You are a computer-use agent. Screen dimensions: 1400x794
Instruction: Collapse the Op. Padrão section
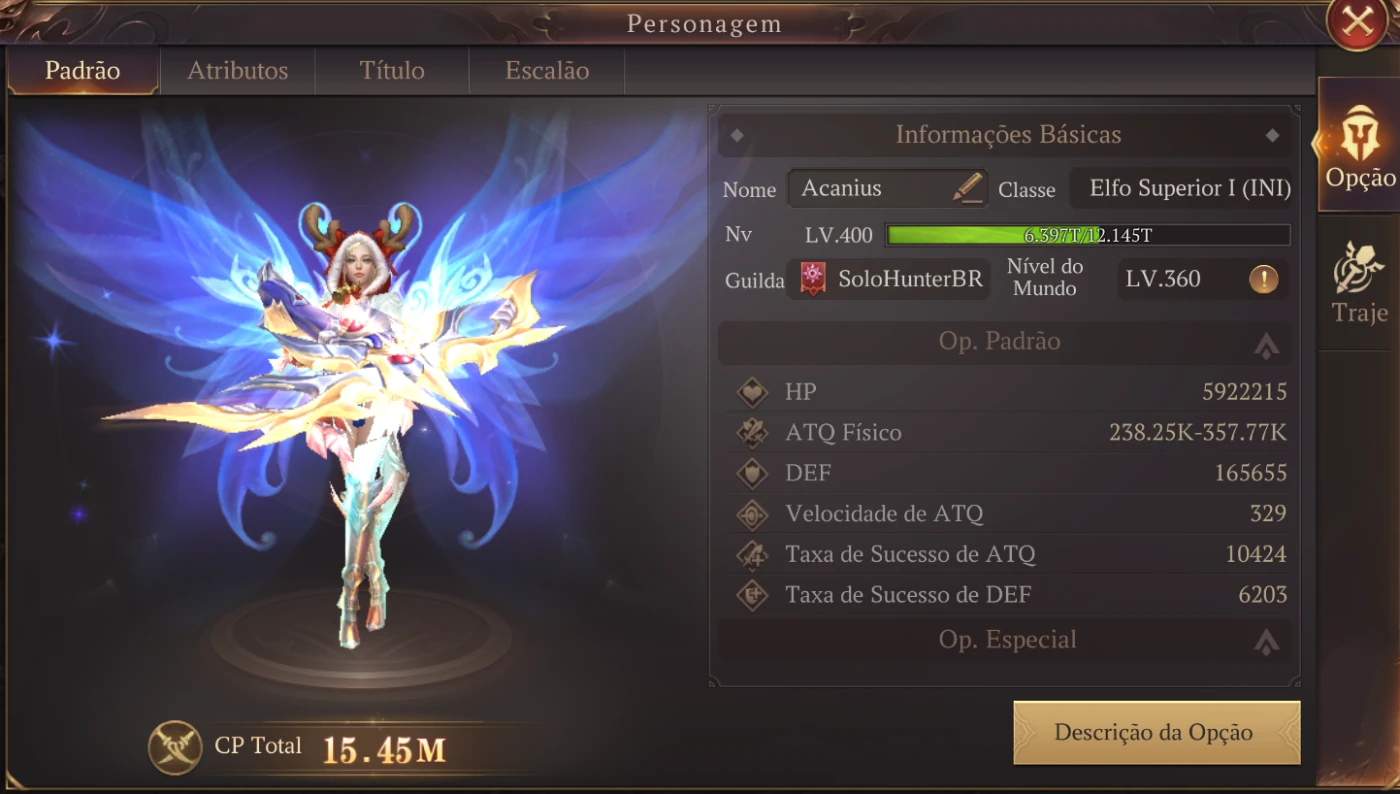1266,345
